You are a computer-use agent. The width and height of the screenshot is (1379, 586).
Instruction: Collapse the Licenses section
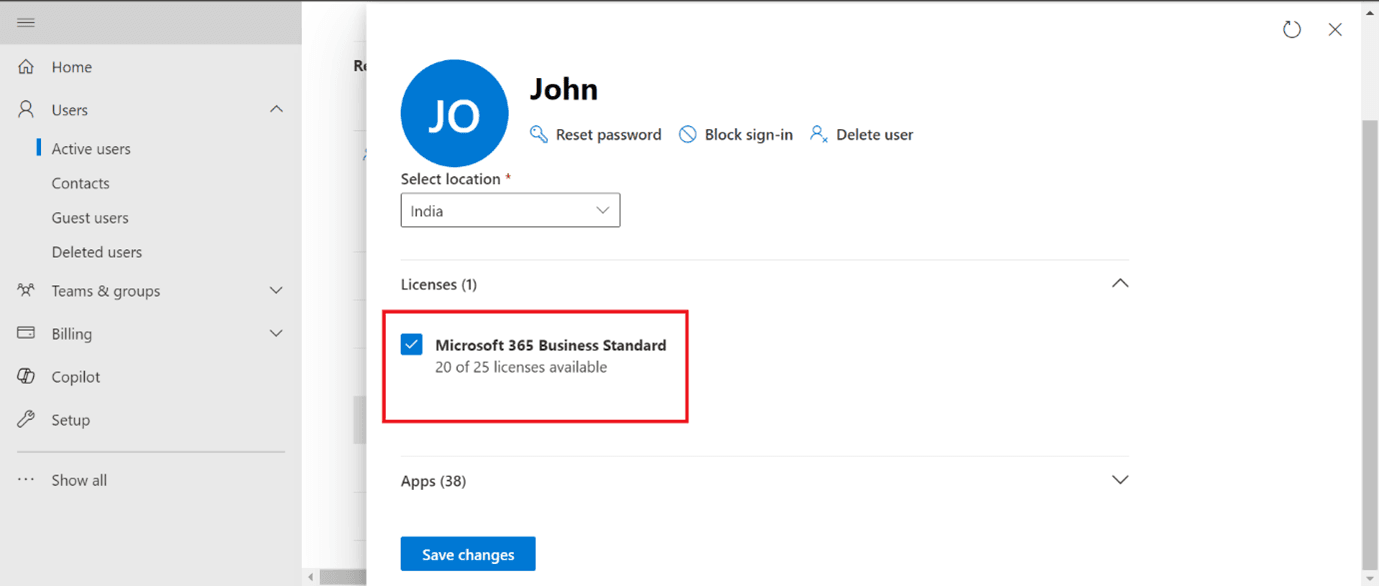1119,283
